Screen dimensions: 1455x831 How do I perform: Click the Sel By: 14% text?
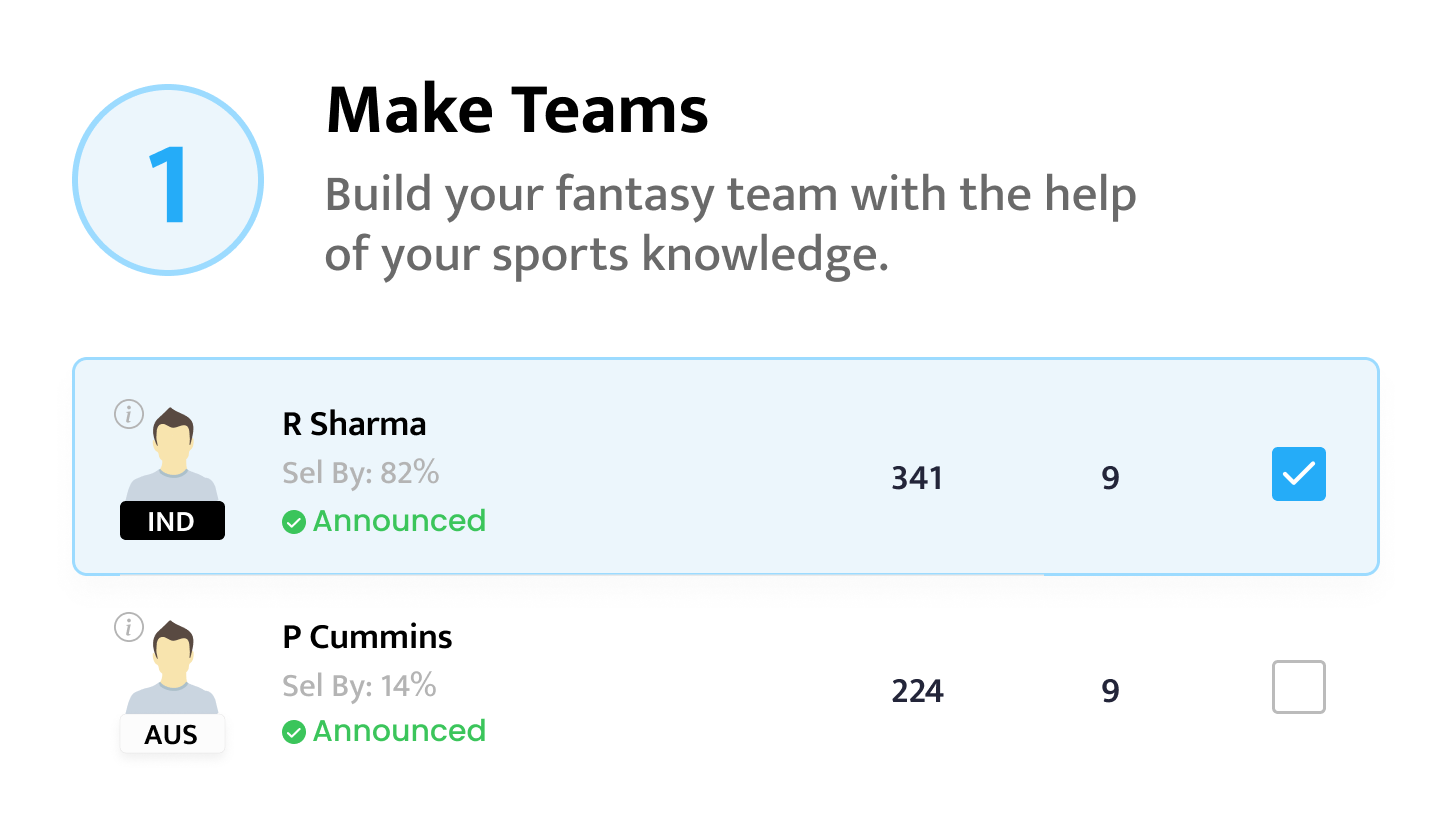pyautogui.click(x=360, y=685)
